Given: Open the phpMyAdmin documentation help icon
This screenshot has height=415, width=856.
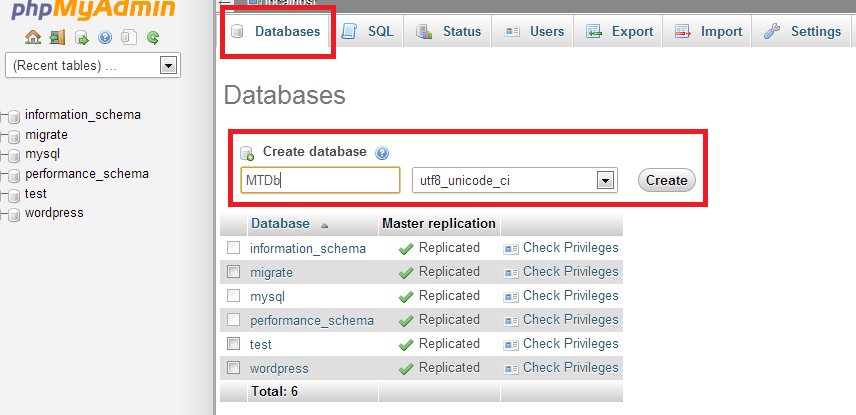Looking at the screenshot, I should click(105, 38).
